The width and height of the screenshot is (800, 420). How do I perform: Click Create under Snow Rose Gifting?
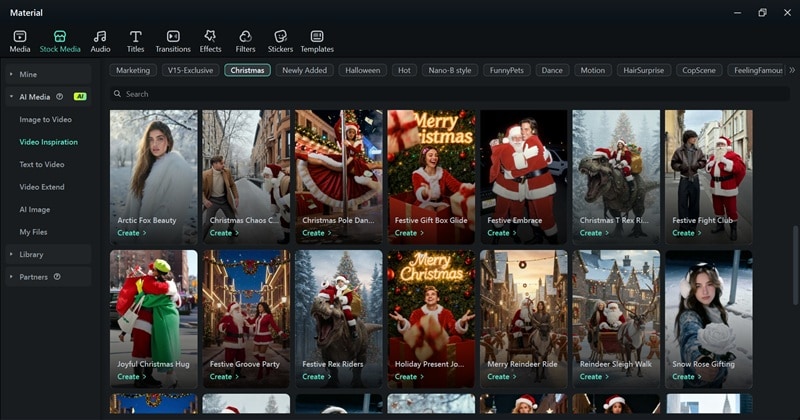[x=686, y=377]
